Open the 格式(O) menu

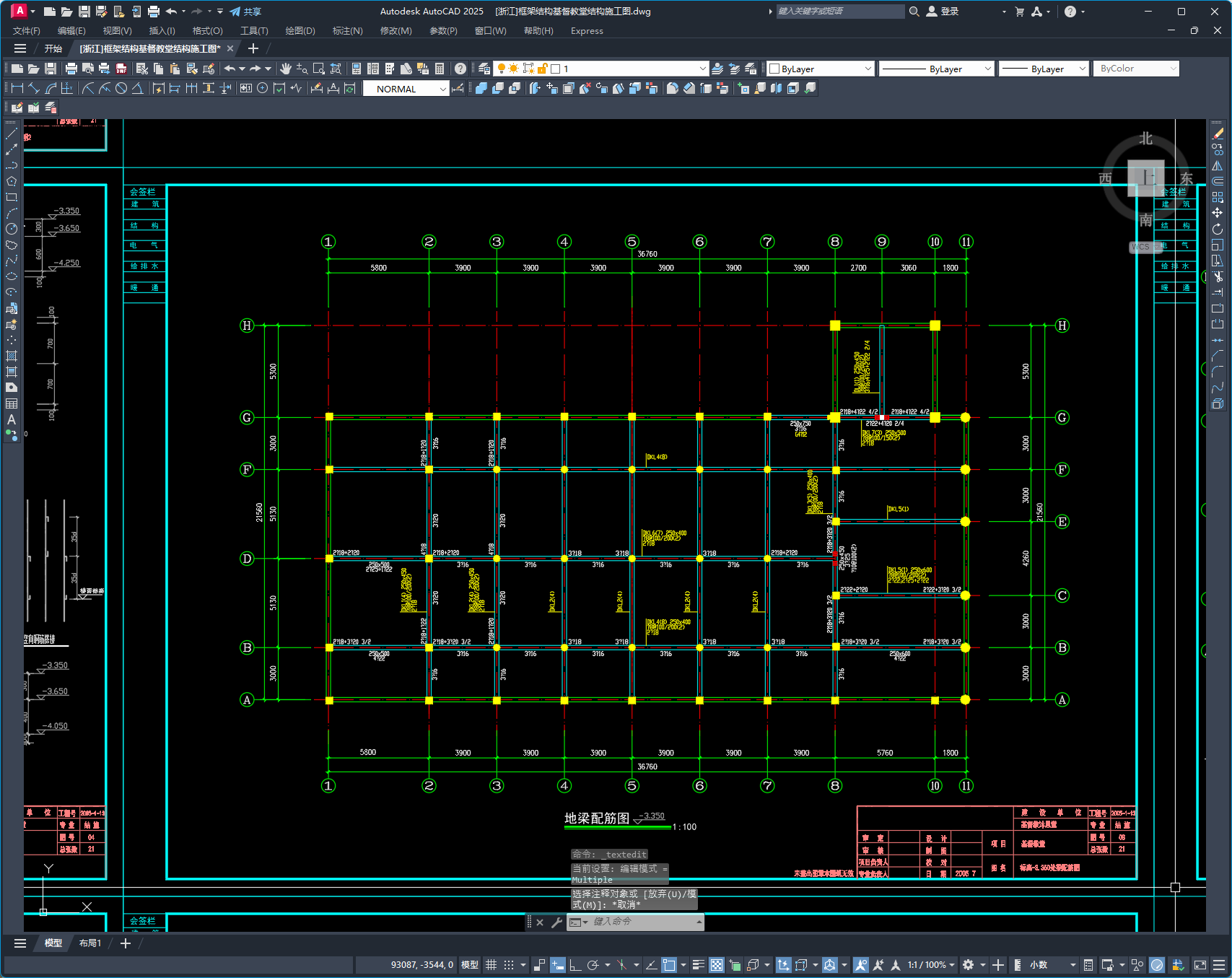207,31
